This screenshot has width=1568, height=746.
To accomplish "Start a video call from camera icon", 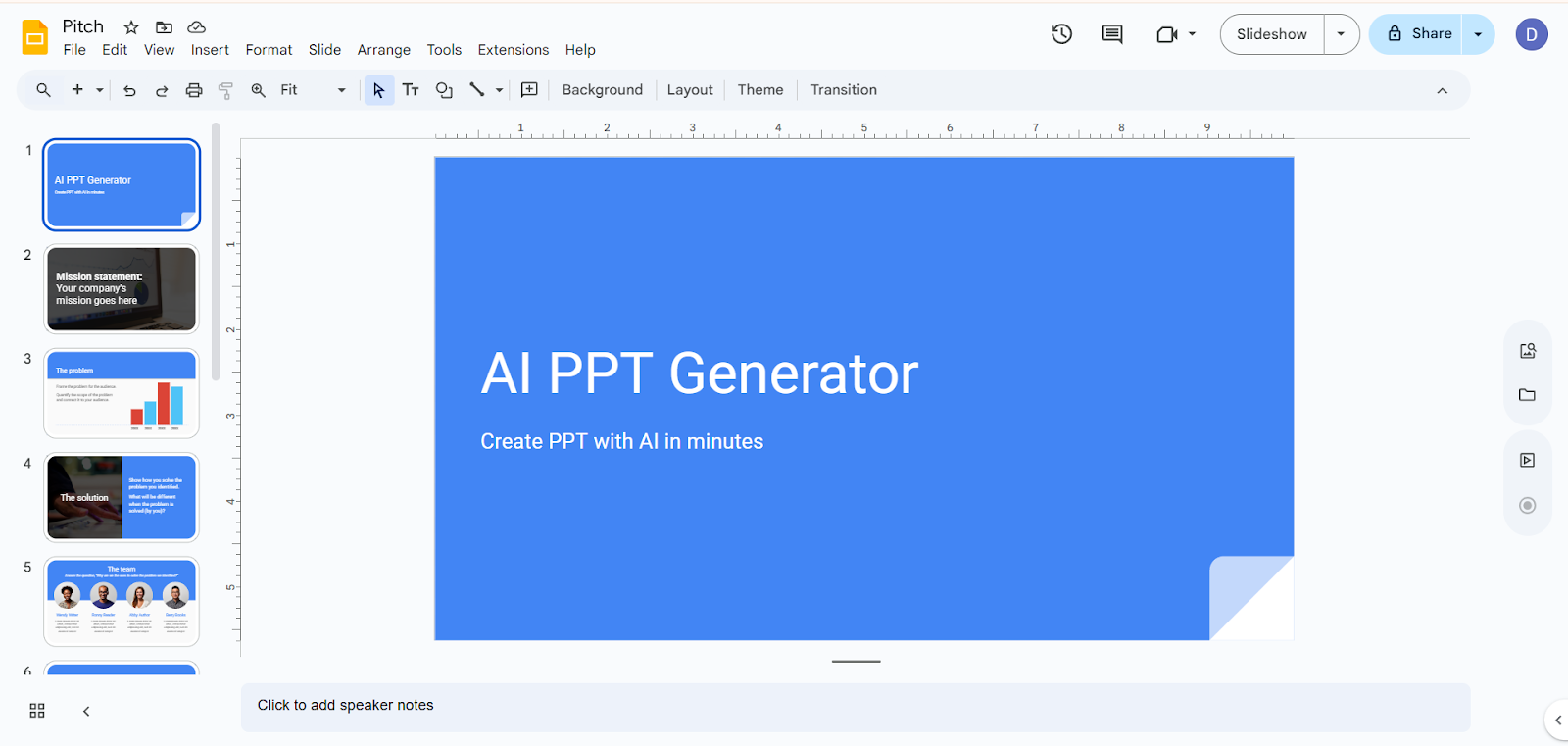I will 1166,34.
